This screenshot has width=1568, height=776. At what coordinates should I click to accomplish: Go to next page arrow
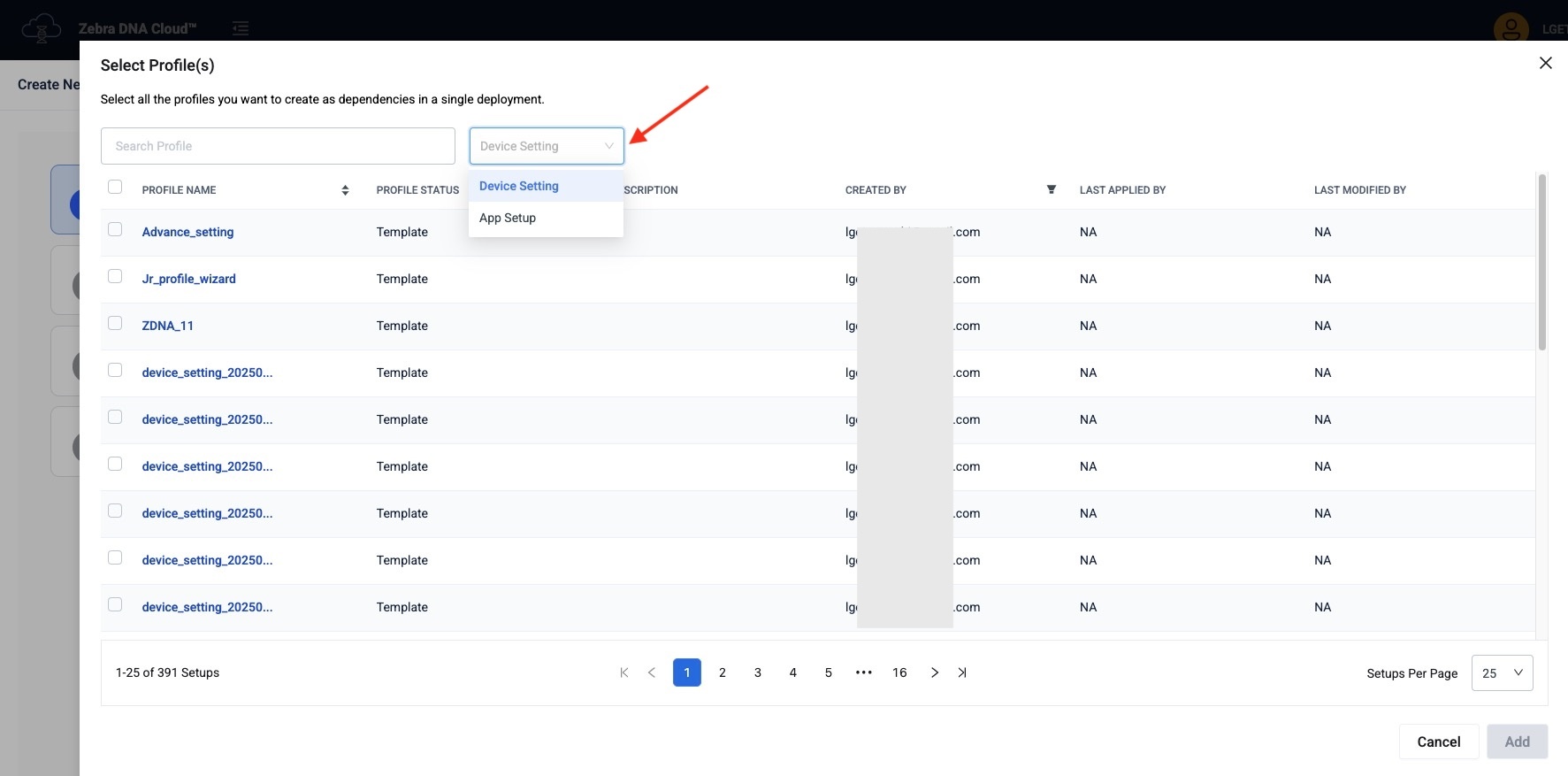[x=935, y=672]
